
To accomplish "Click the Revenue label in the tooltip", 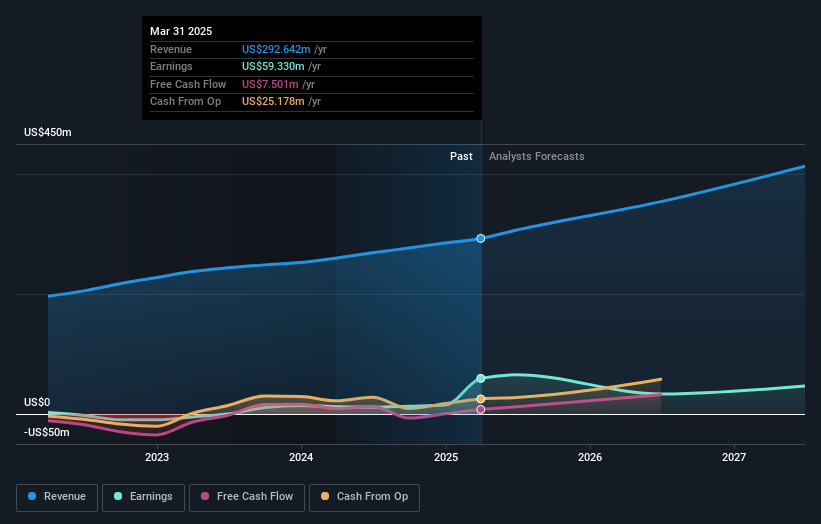I will coord(171,49).
